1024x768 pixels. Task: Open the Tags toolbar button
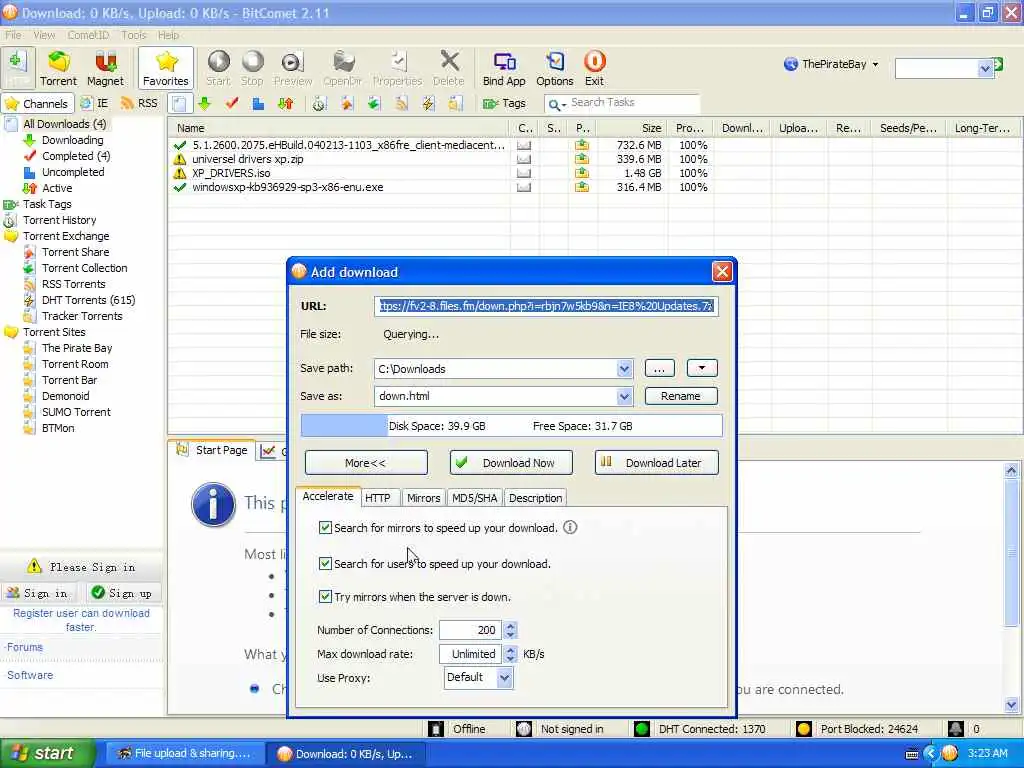click(x=504, y=103)
